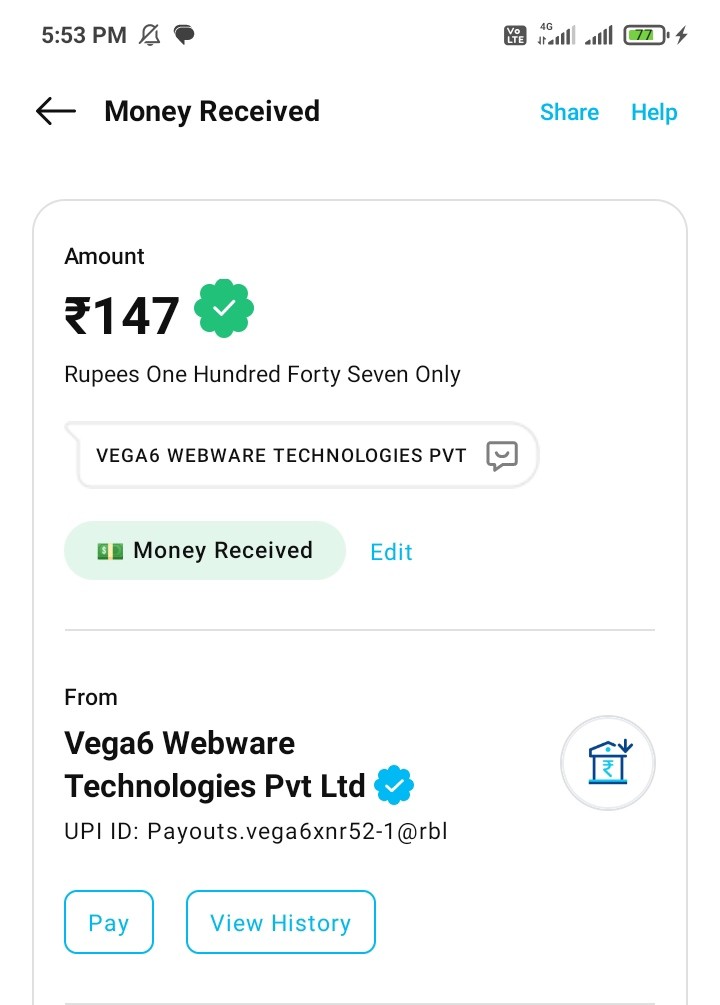Tap the VEGA6 WEBWARE TECHNOLOGIES PVT note
This screenshot has height=1005, width=720.
pyautogui.click(x=281, y=456)
